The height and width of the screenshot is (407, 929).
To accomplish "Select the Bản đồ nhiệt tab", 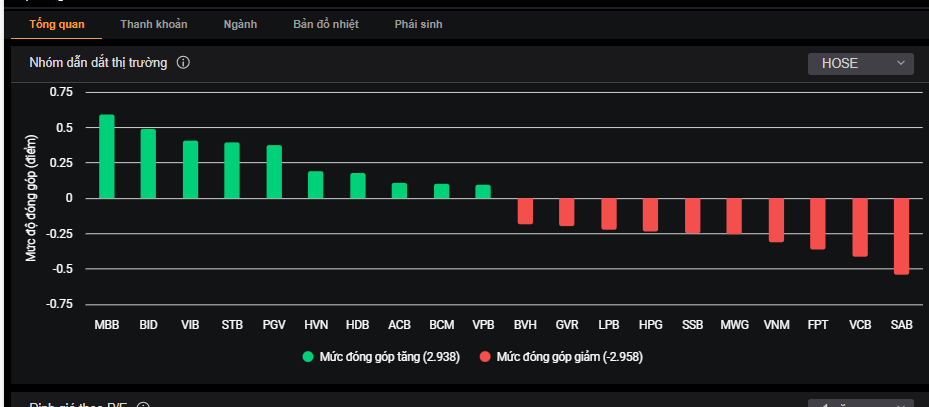I will pyautogui.click(x=325, y=24).
